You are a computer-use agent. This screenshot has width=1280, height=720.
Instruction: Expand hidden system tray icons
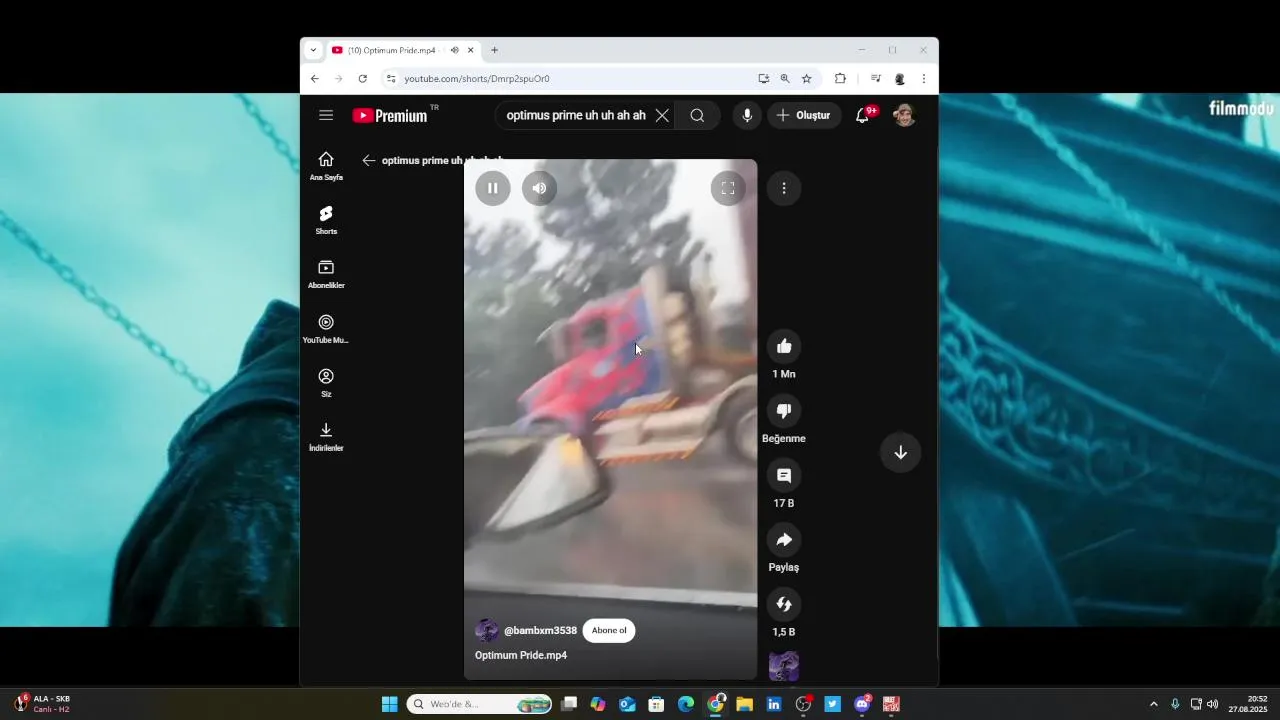pyautogui.click(x=1153, y=704)
